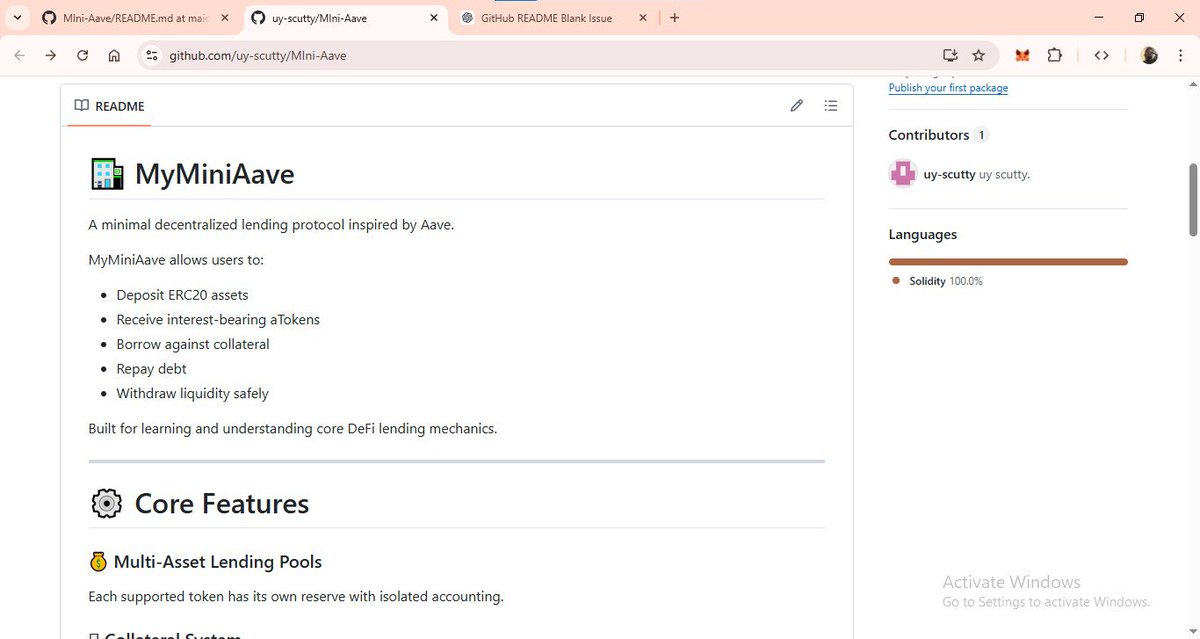Click the building emoji beside MyMiniAave
Viewport: 1200px width, 639px height.
(107, 174)
